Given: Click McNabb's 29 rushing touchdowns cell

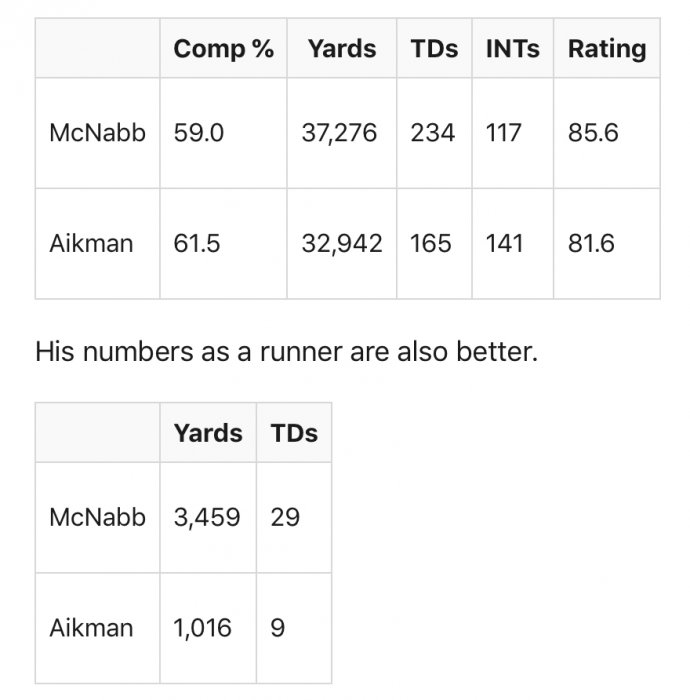Looking at the screenshot, I should pyautogui.click(x=294, y=517).
